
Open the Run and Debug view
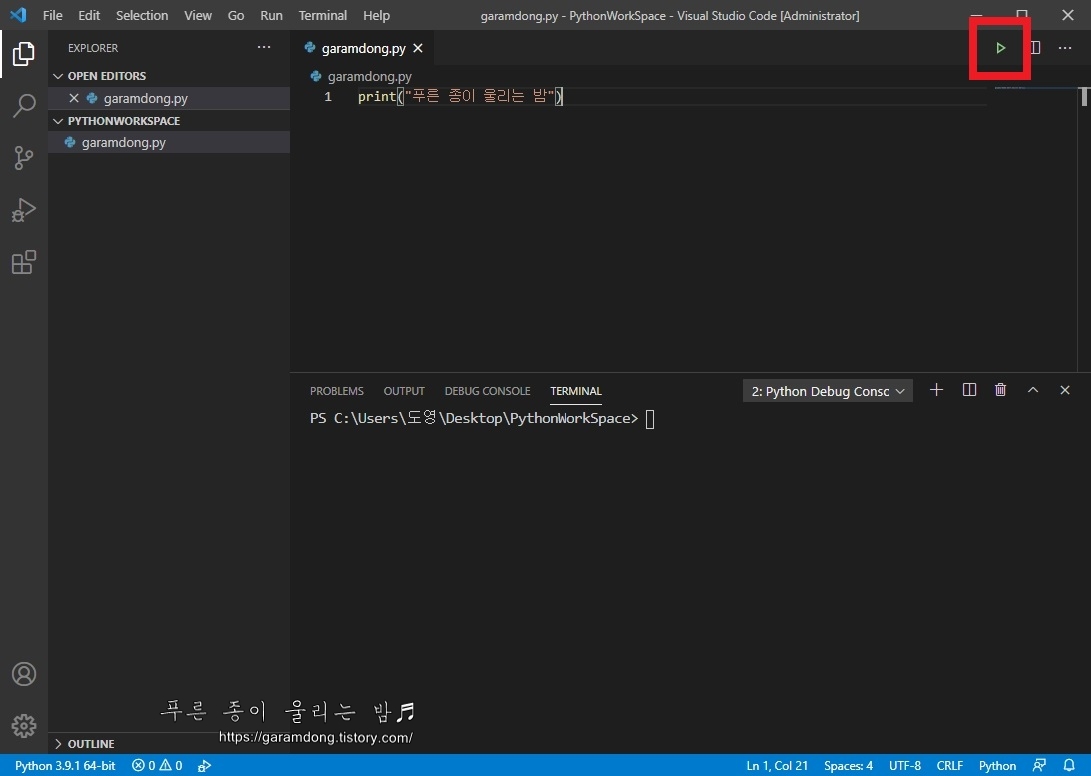(x=24, y=210)
